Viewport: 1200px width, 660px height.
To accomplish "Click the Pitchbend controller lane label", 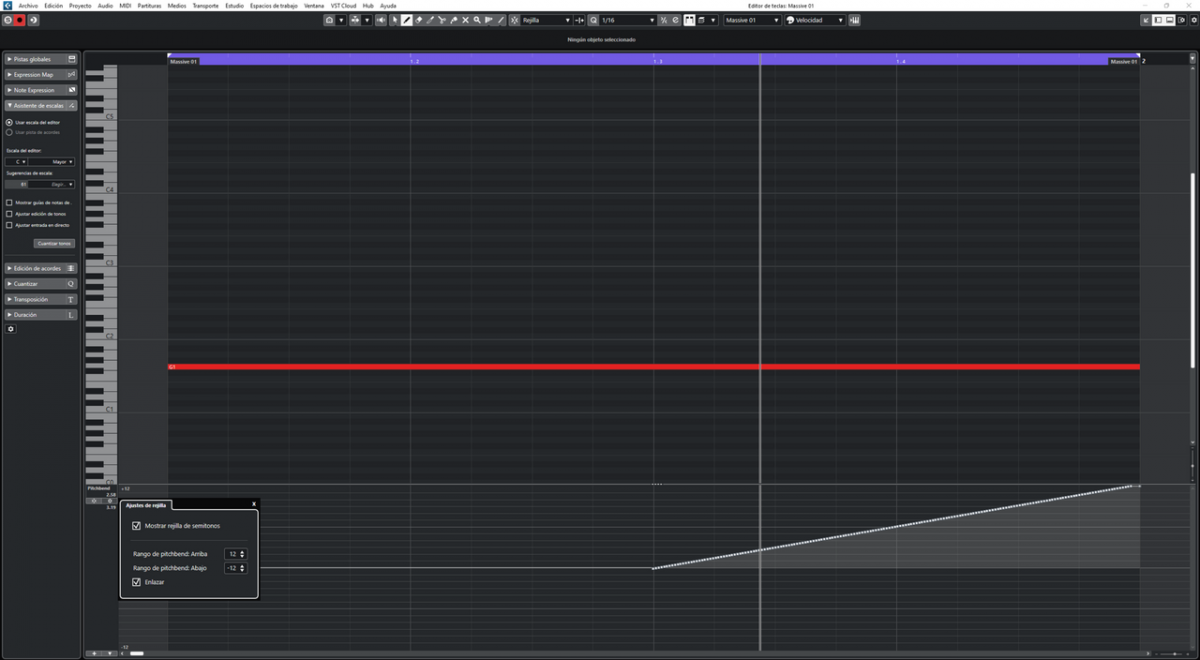I will click(x=97, y=488).
